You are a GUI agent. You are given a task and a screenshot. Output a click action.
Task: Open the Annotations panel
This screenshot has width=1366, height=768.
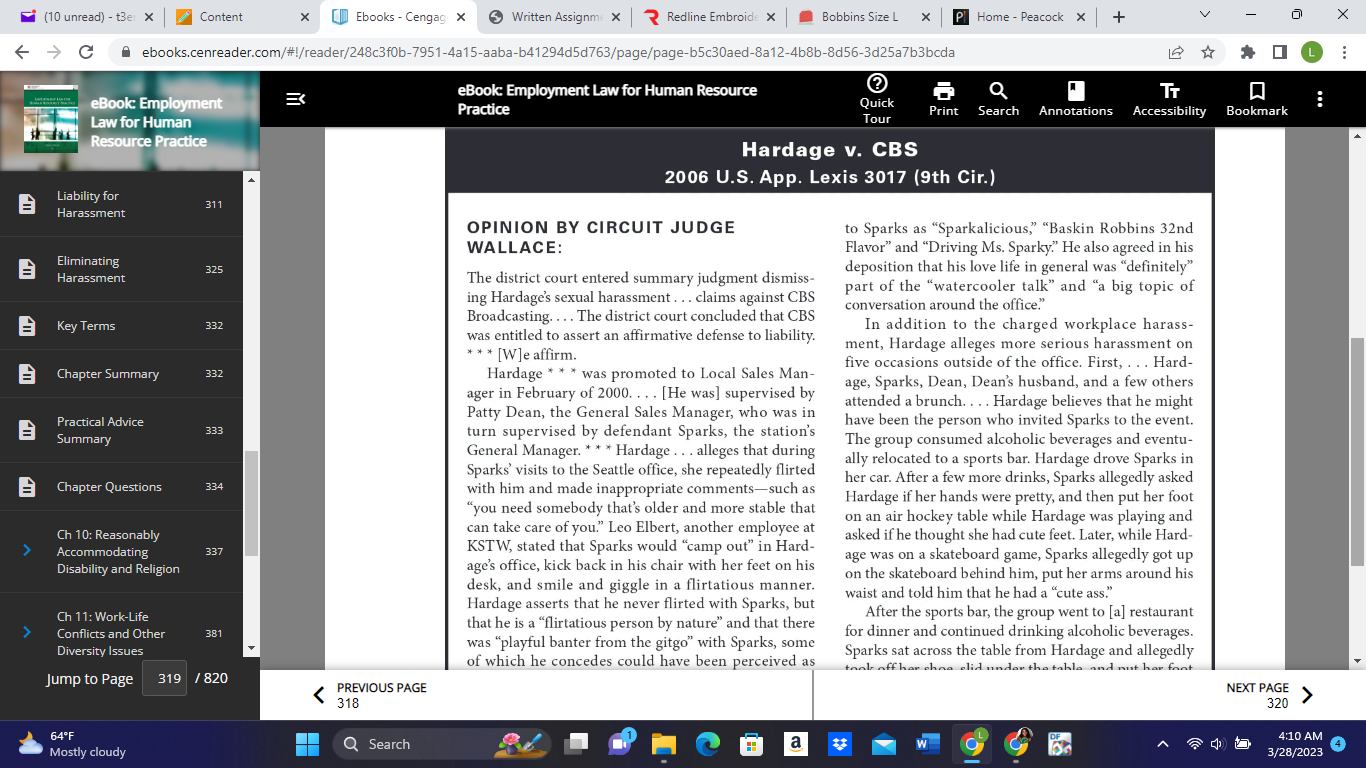point(1076,99)
